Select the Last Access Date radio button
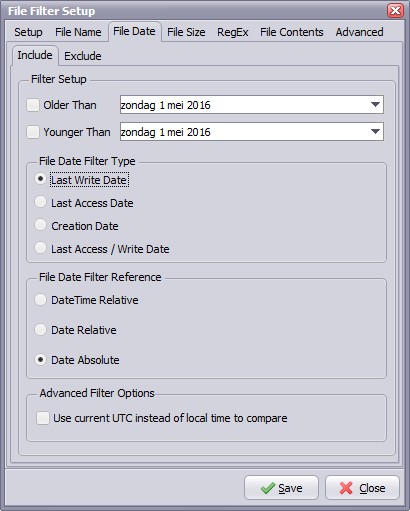 coord(40,202)
